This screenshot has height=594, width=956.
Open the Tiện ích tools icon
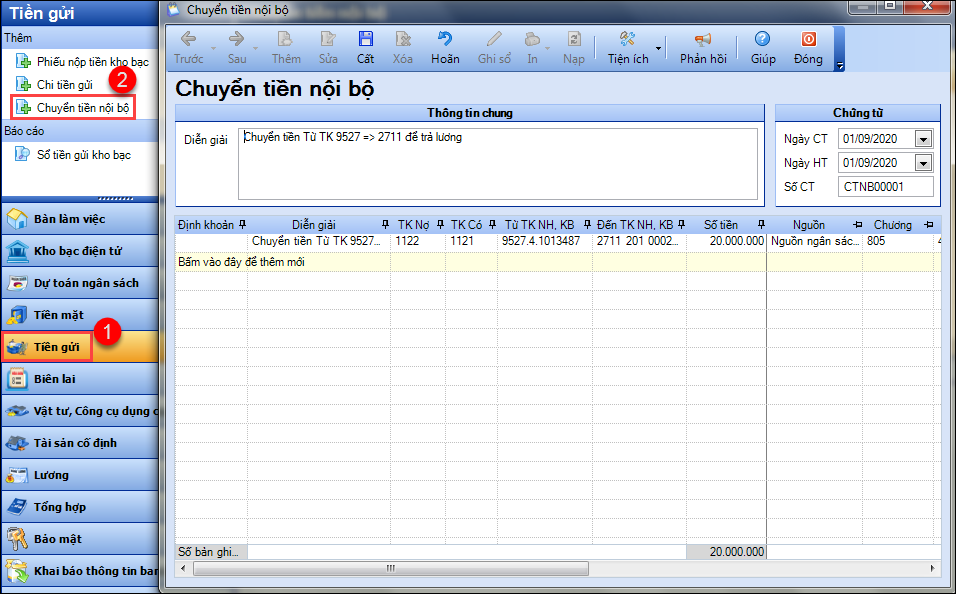point(627,40)
